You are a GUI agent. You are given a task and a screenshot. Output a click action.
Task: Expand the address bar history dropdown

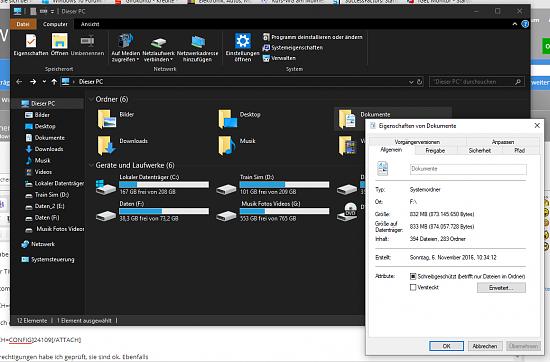coord(411,82)
